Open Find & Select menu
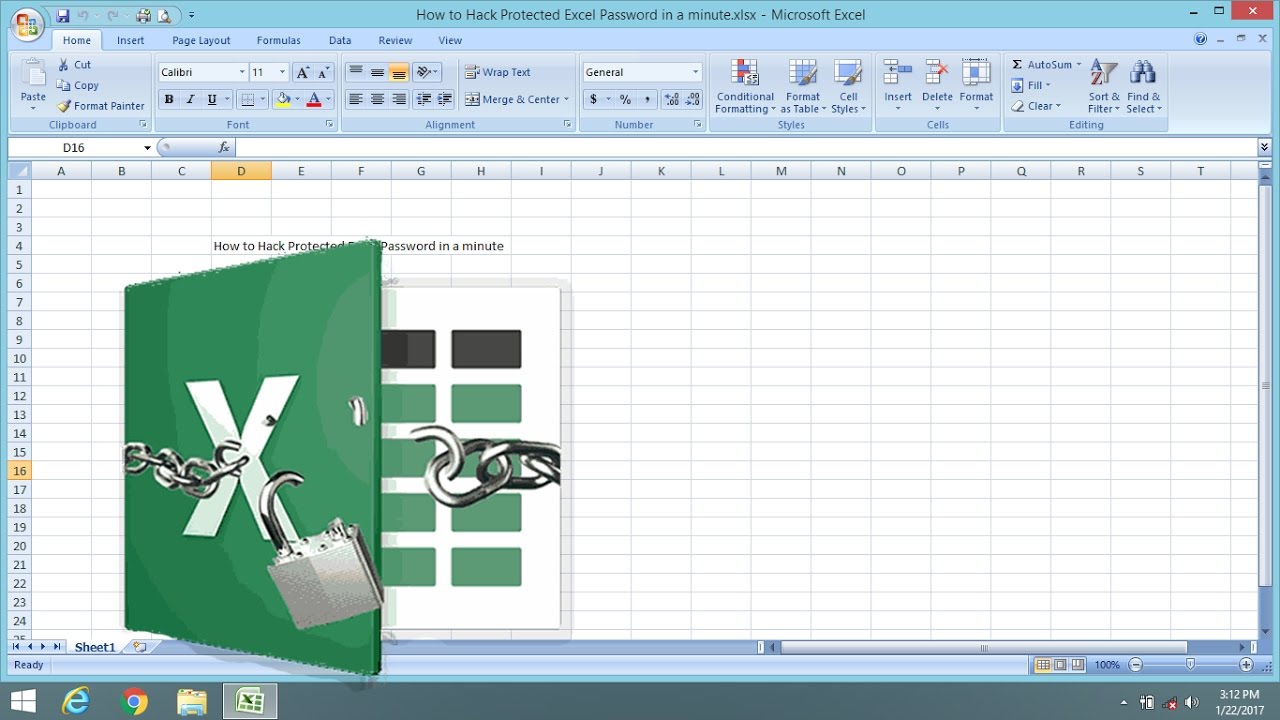Screen dimensions: 1280x720 tap(1144, 86)
